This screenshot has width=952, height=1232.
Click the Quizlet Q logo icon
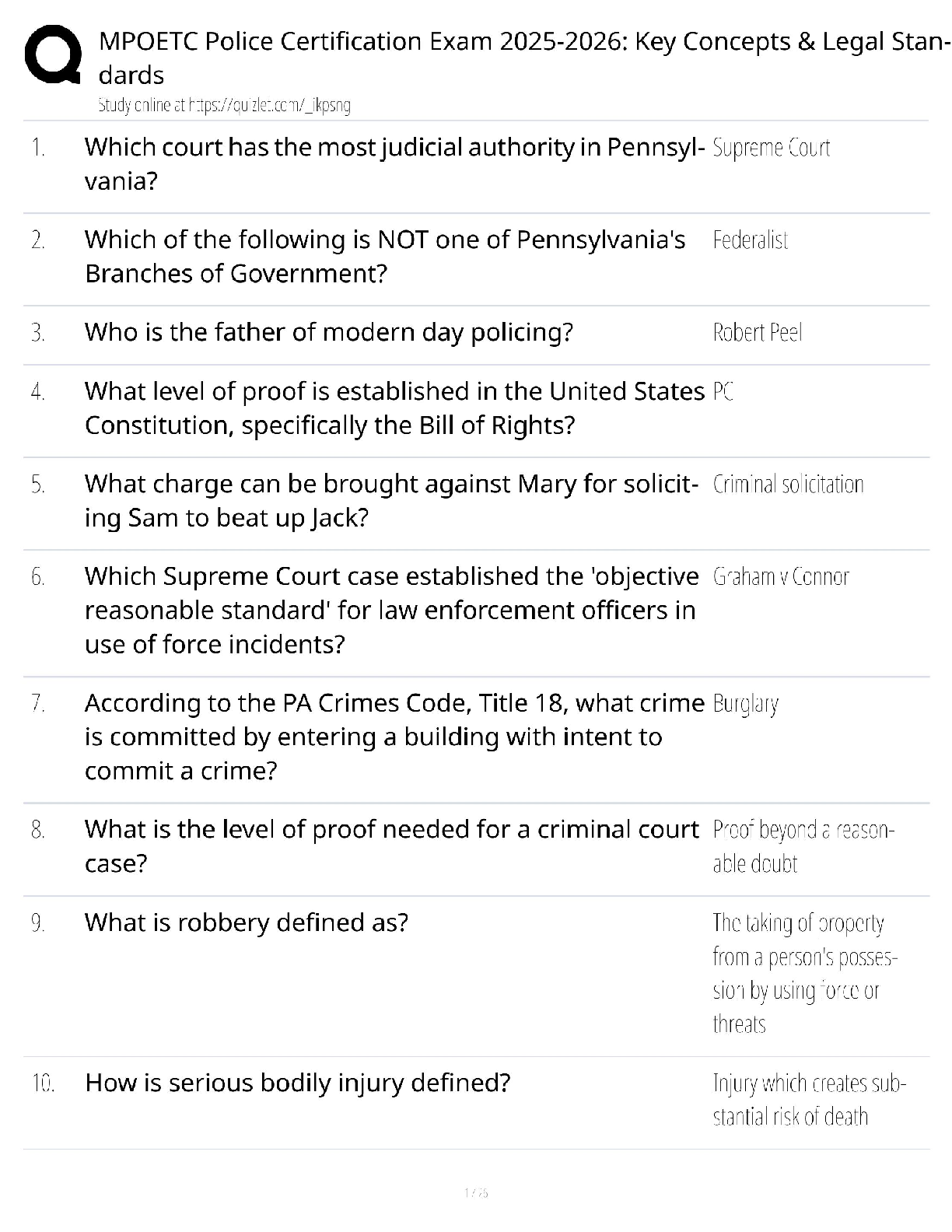click(x=53, y=56)
